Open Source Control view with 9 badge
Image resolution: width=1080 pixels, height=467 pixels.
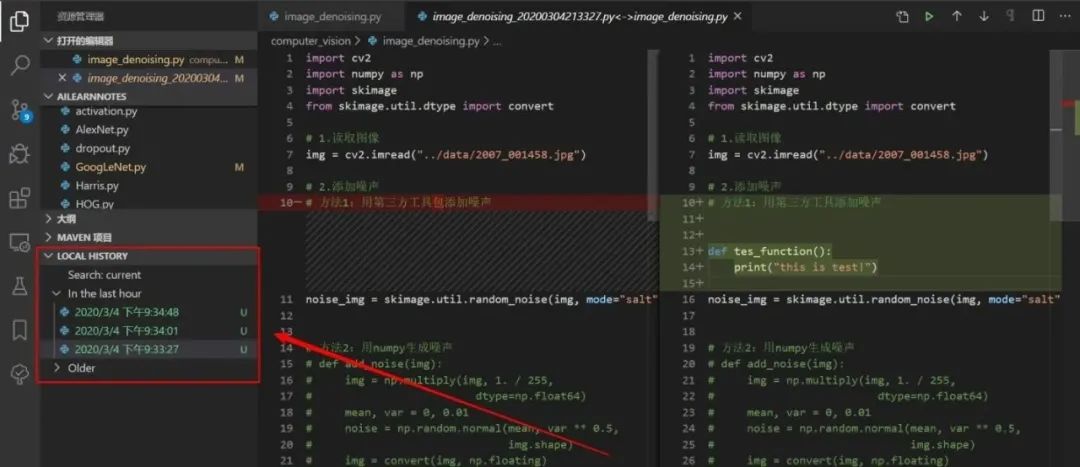coord(20,110)
